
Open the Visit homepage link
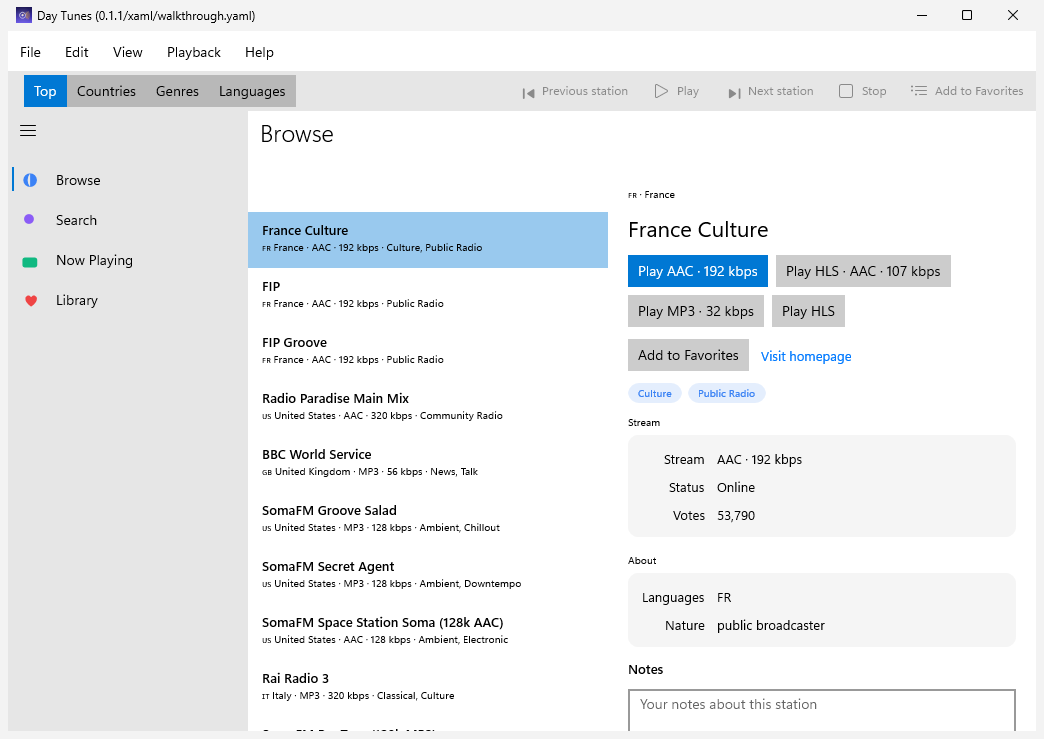click(x=806, y=356)
